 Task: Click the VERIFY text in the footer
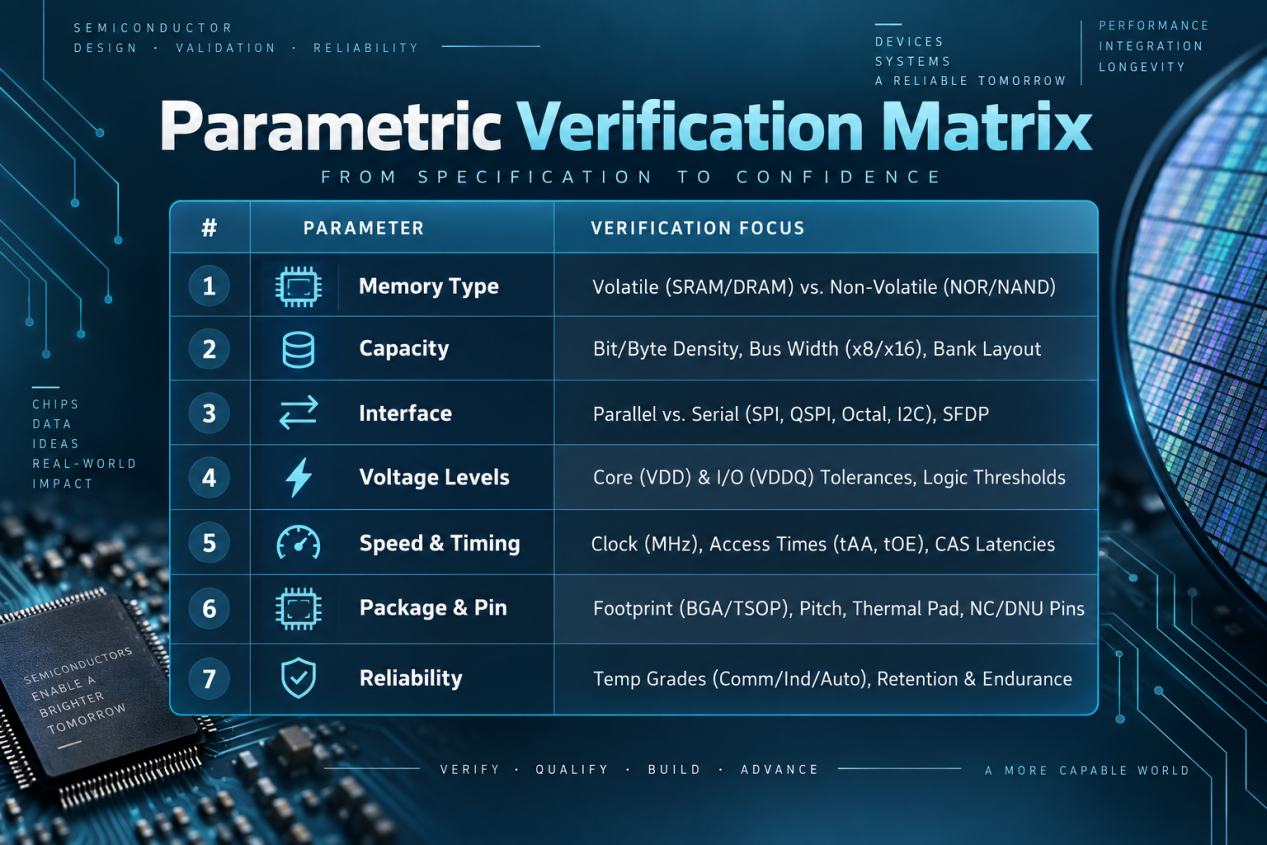pos(469,770)
